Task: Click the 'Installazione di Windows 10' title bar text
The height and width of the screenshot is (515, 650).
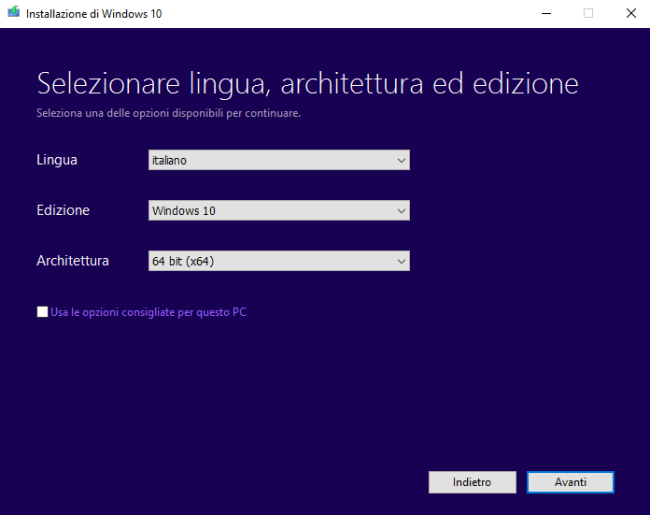Action: click(94, 14)
